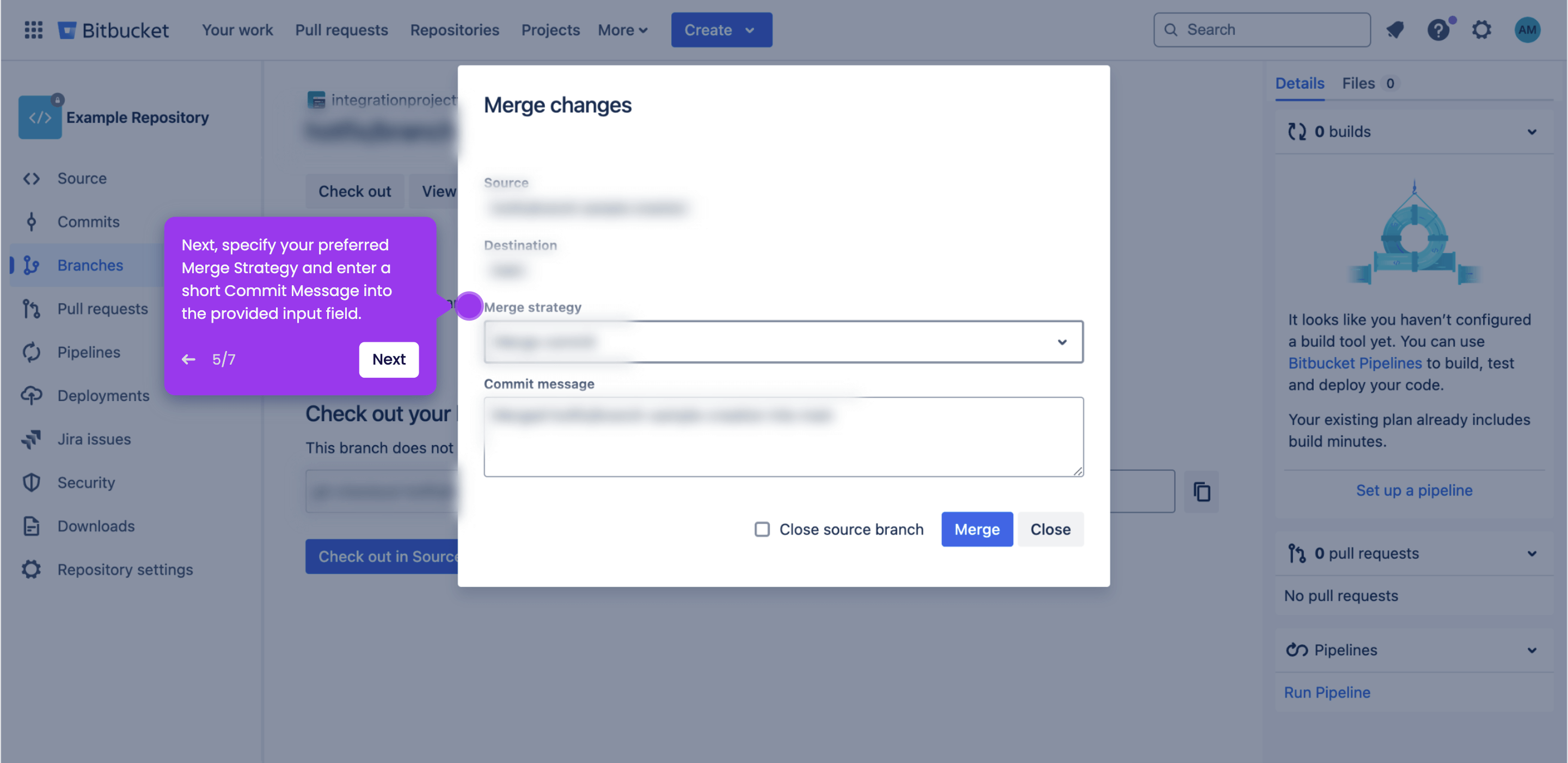
Task: Click the Deployments cloud icon
Action: pos(32,396)
